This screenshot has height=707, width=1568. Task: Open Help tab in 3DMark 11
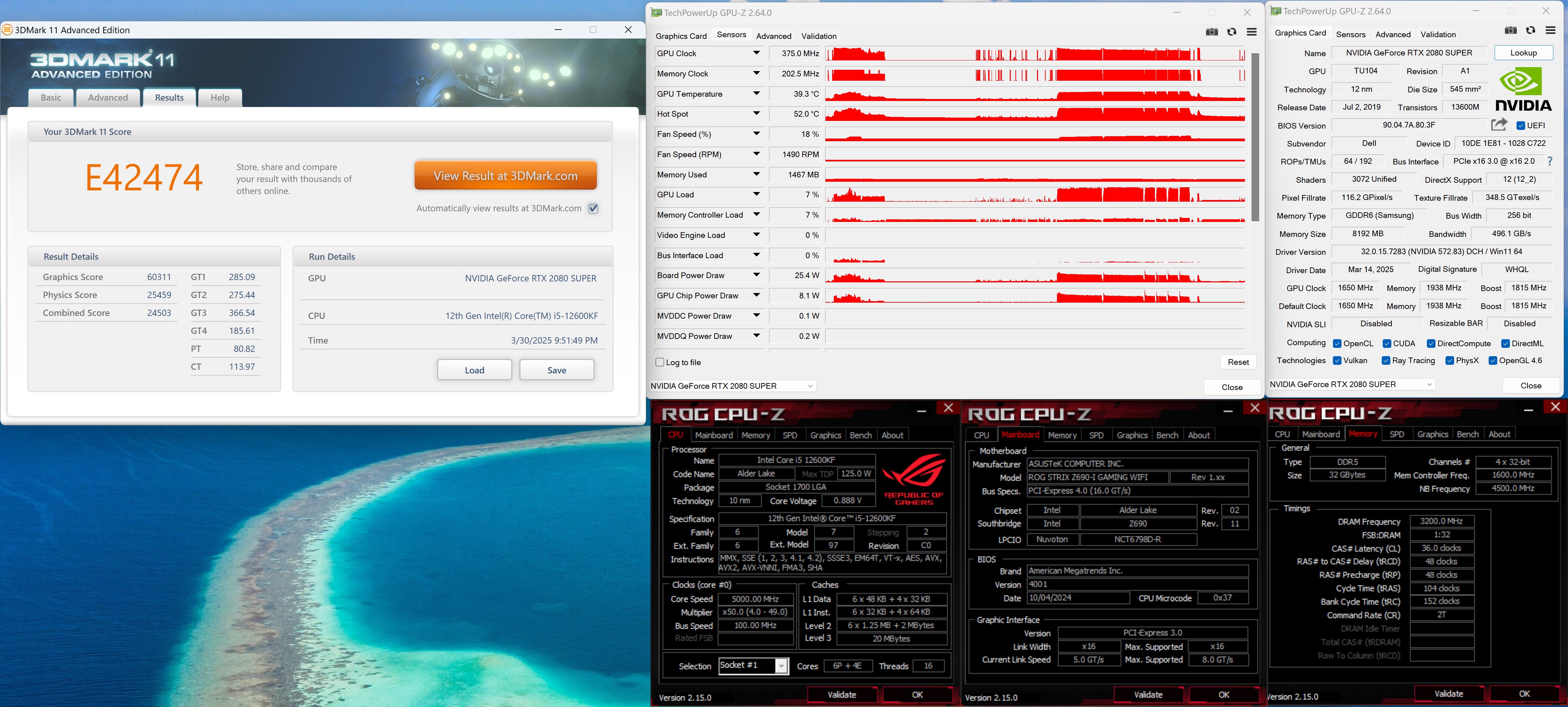coord(220,97)
